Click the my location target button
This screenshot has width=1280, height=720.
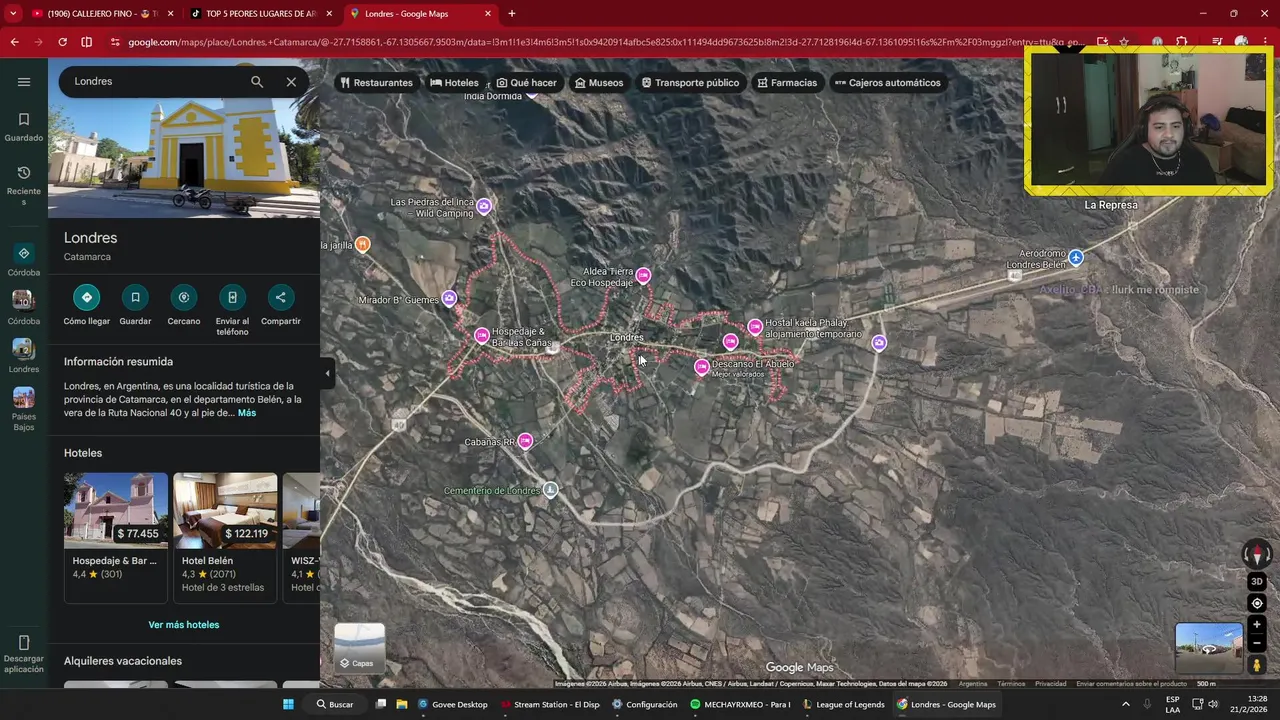pyautogui.click(x=1257, y=603)
